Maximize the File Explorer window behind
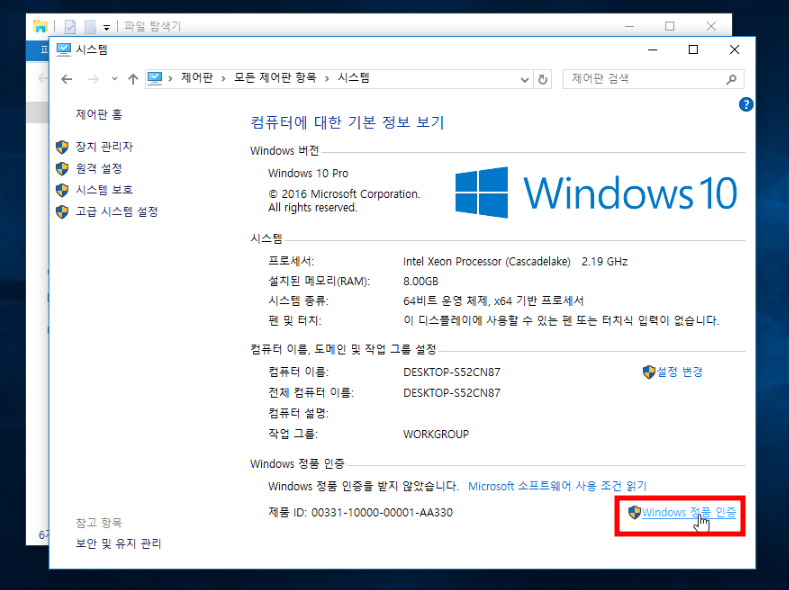Viewport: 789px width, 590px height. (669, 26)
